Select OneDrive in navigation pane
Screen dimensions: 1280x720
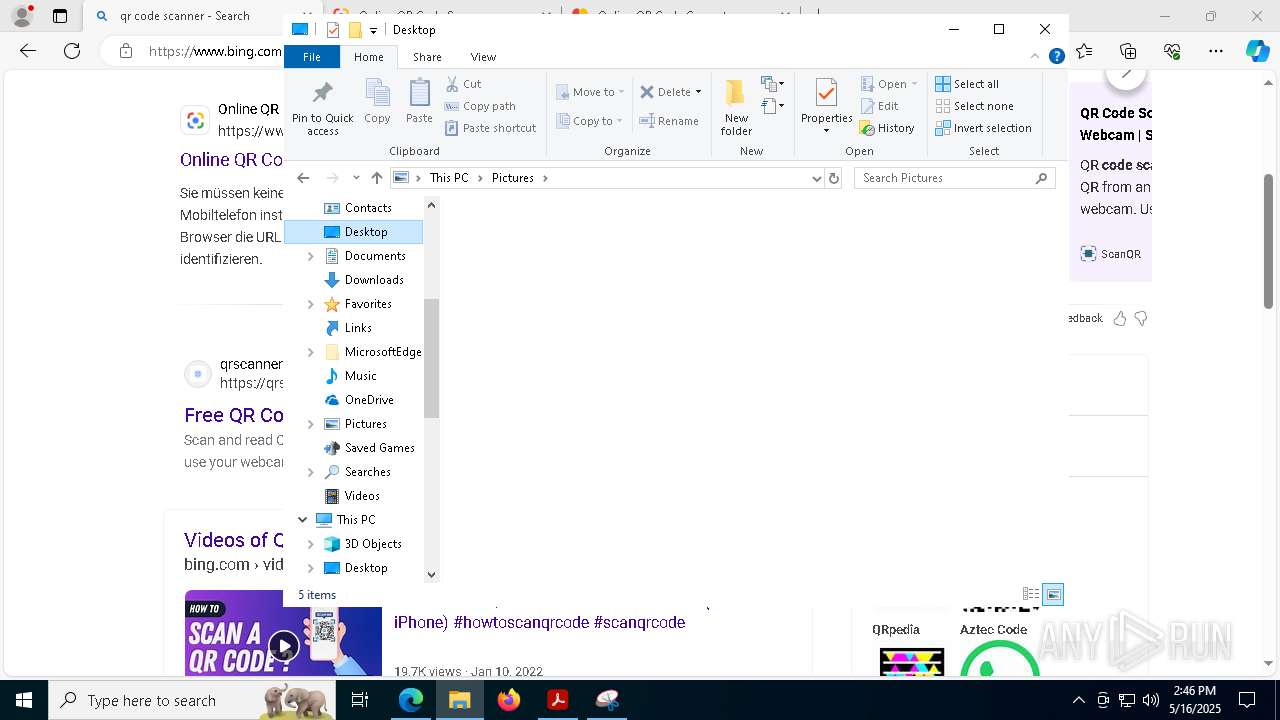tap(360, 400)
